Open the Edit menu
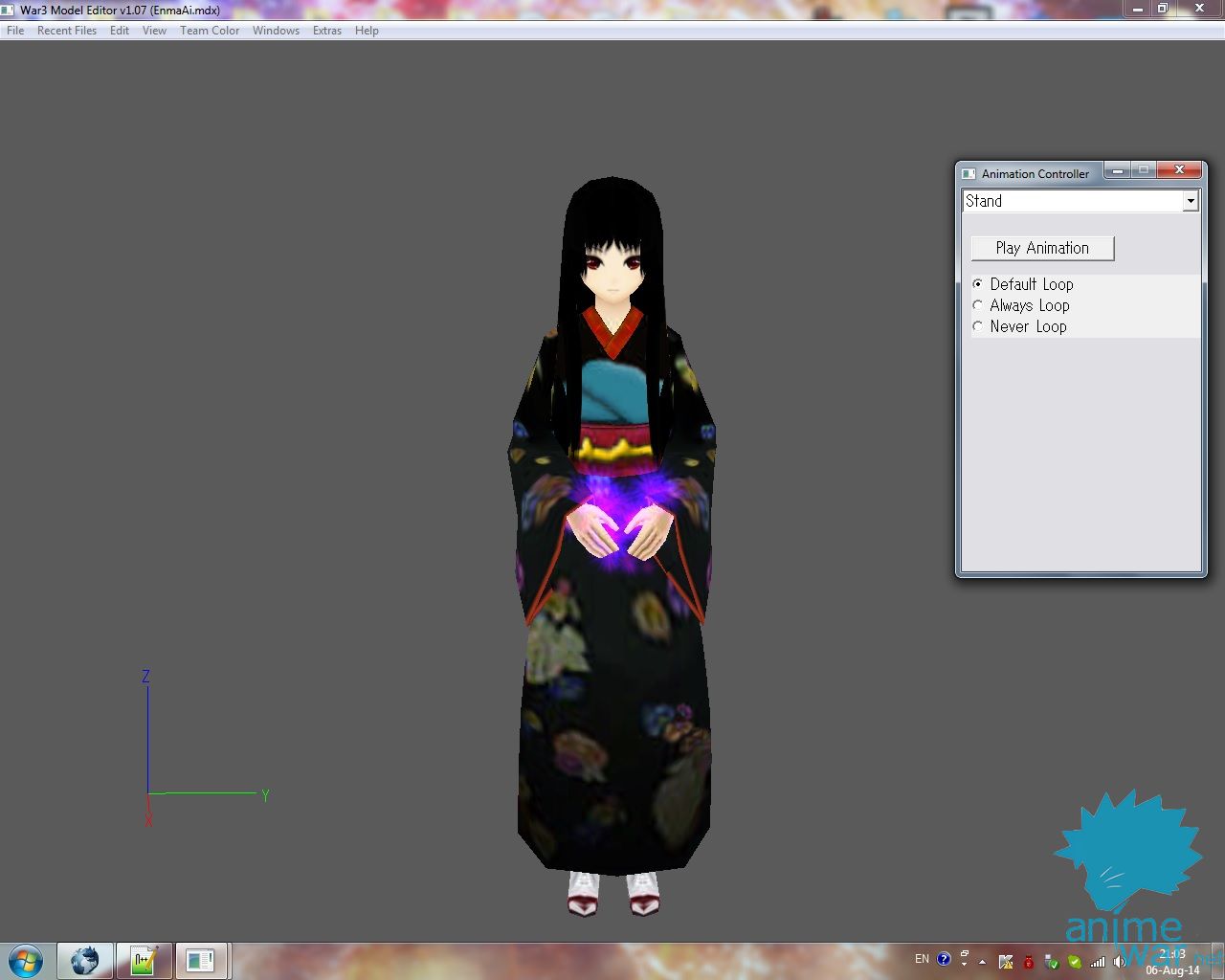Image resolution: width=1225 pixels, height=980 pixels. pyautogui.click(x=120, y=31)
